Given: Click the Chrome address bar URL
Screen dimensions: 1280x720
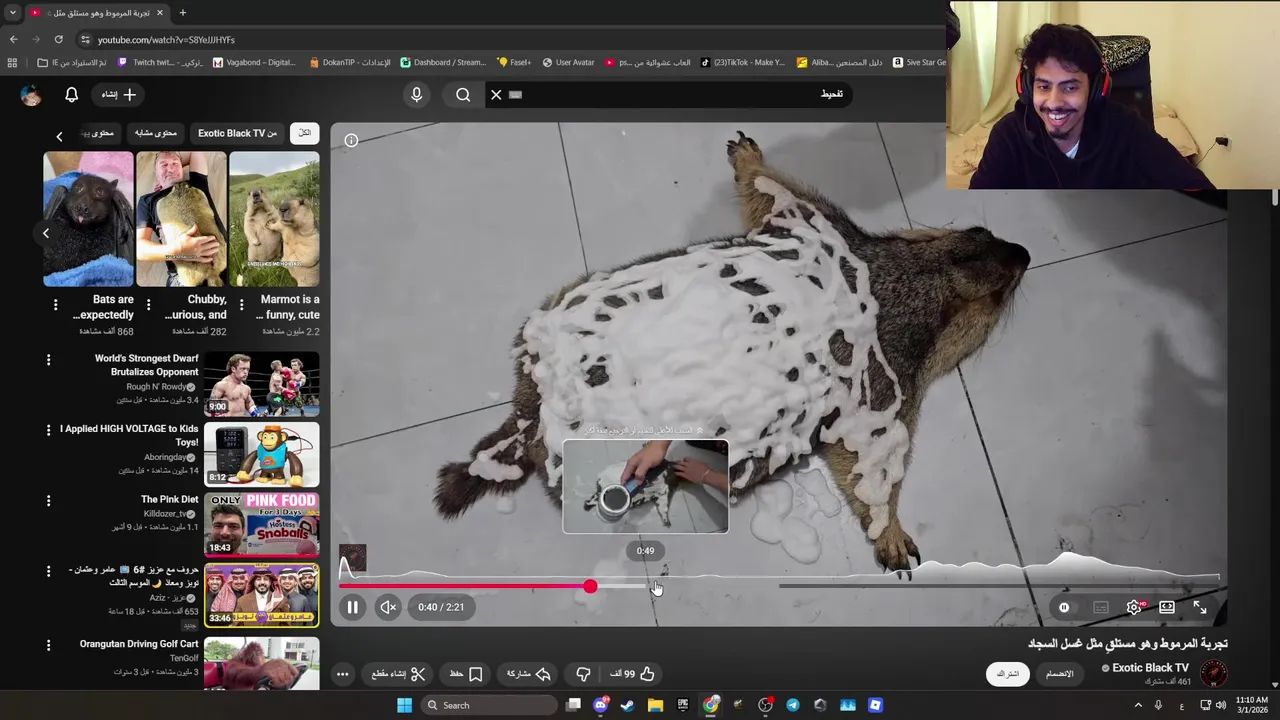Looking at the screenshot, I should (x=166, y=40).
